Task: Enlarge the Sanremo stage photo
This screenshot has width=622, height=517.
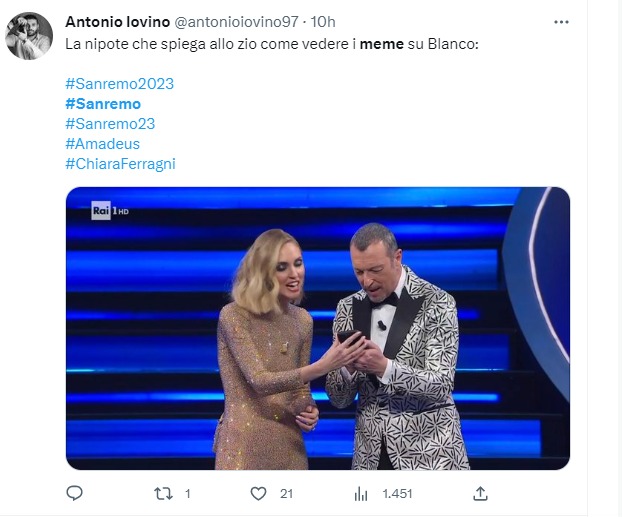Action: click(x=317, y=328)
